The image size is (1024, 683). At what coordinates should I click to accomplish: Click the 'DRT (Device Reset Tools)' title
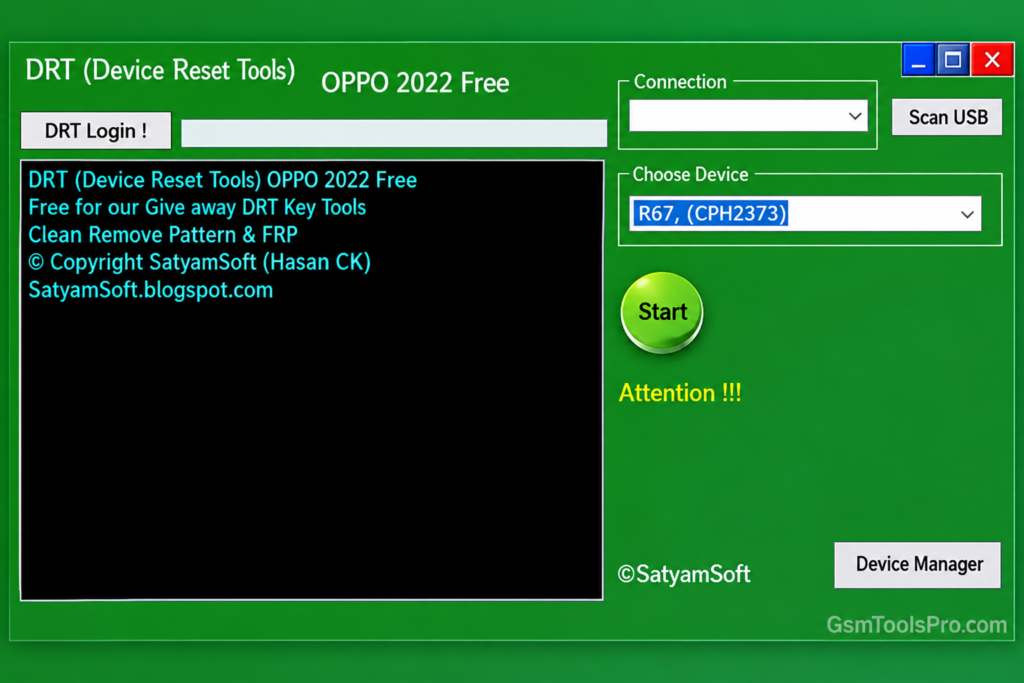[160, 71]
